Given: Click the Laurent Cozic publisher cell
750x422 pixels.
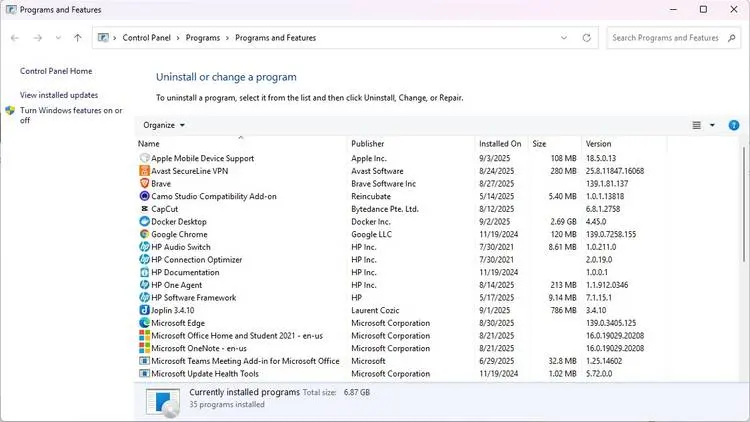Looking at the screenshot, I should 375,310.
